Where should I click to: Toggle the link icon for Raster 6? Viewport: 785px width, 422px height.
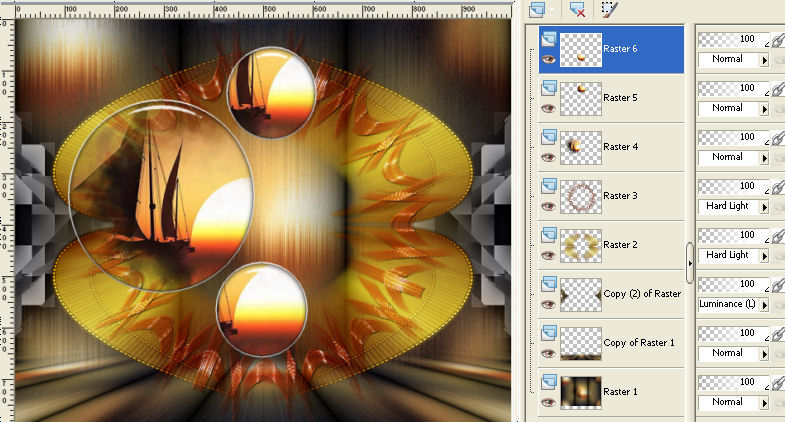tap(778, 40)
